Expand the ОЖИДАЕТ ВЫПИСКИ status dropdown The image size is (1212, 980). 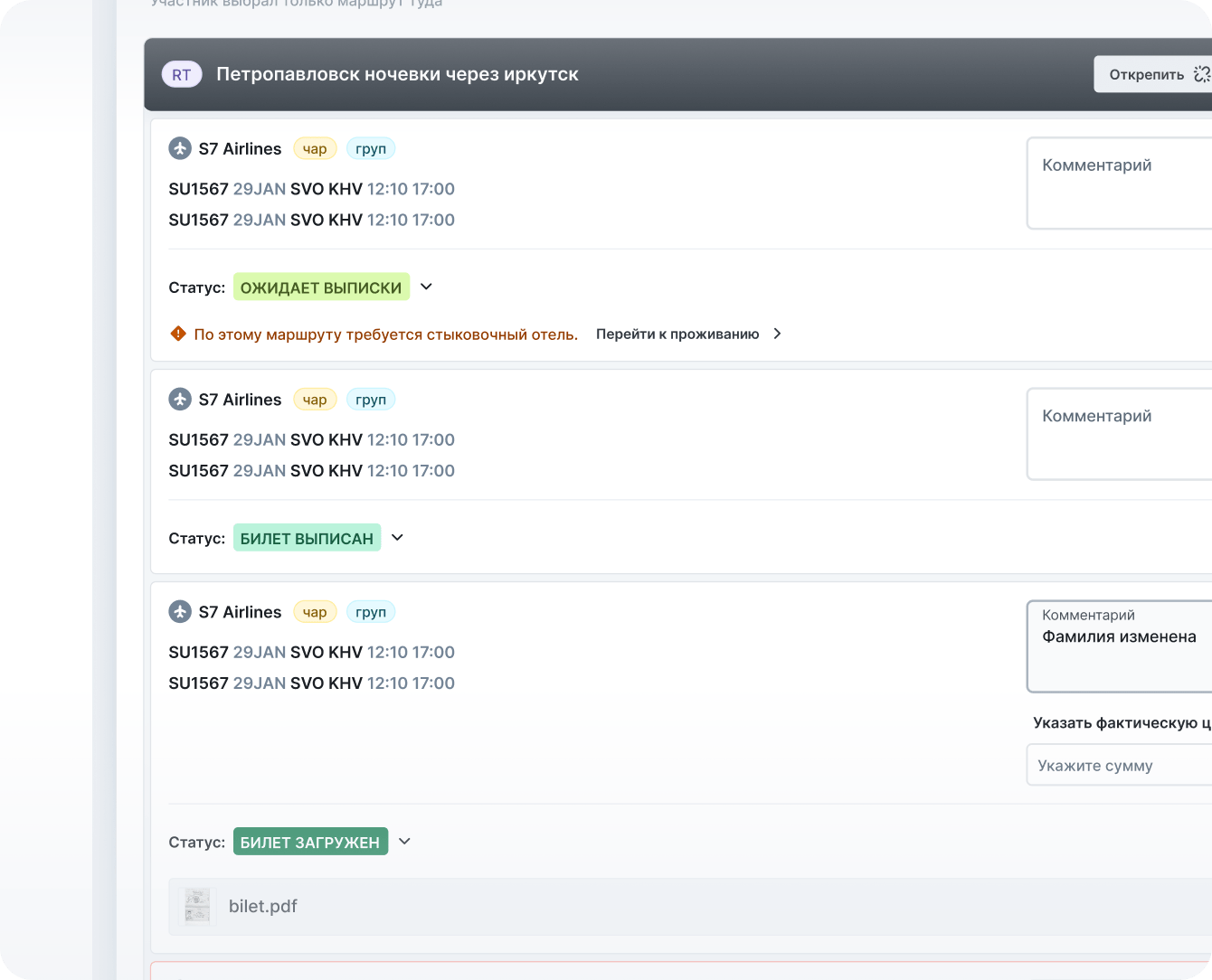click(x=426, y=287)
